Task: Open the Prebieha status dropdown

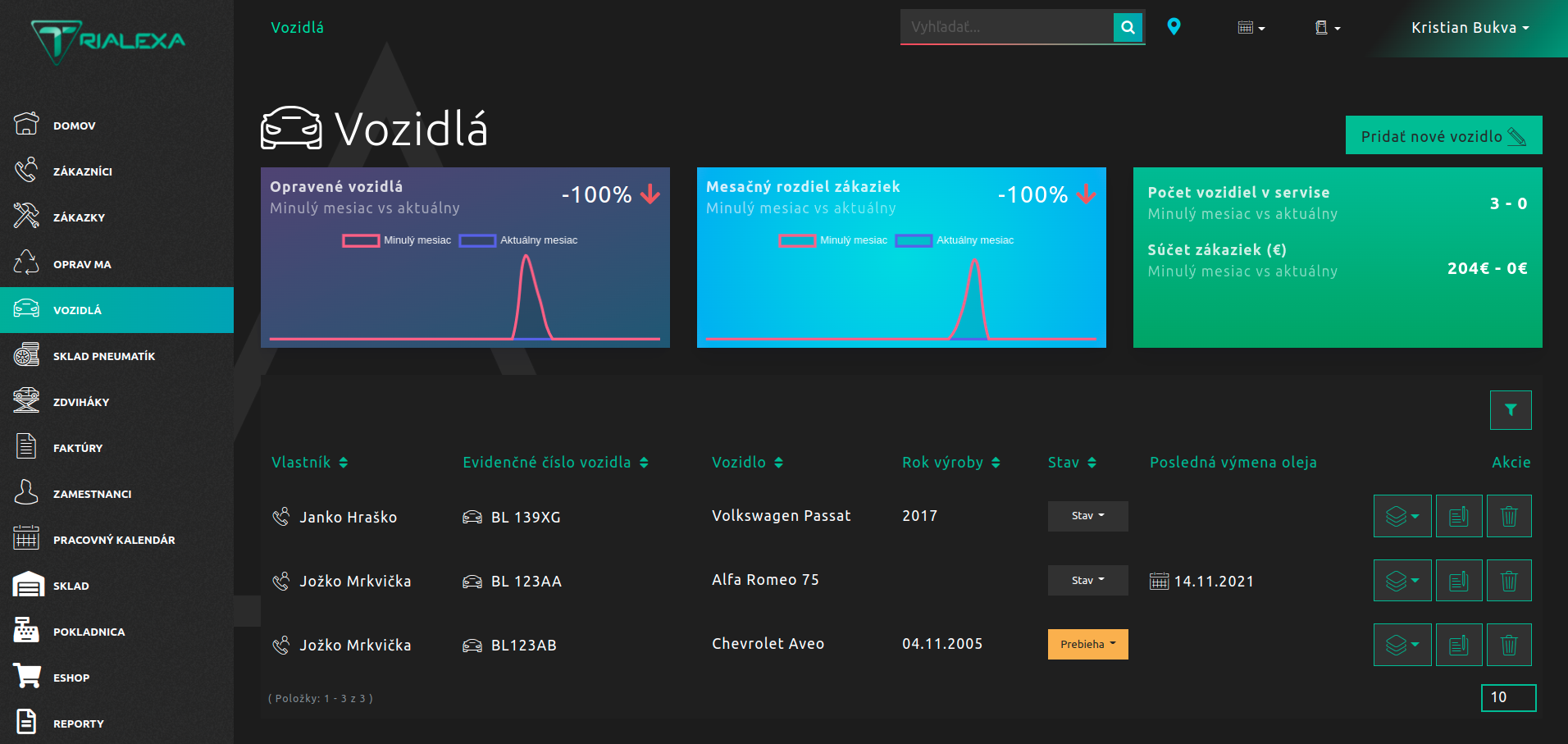Action: click(x=1087, y=644)
